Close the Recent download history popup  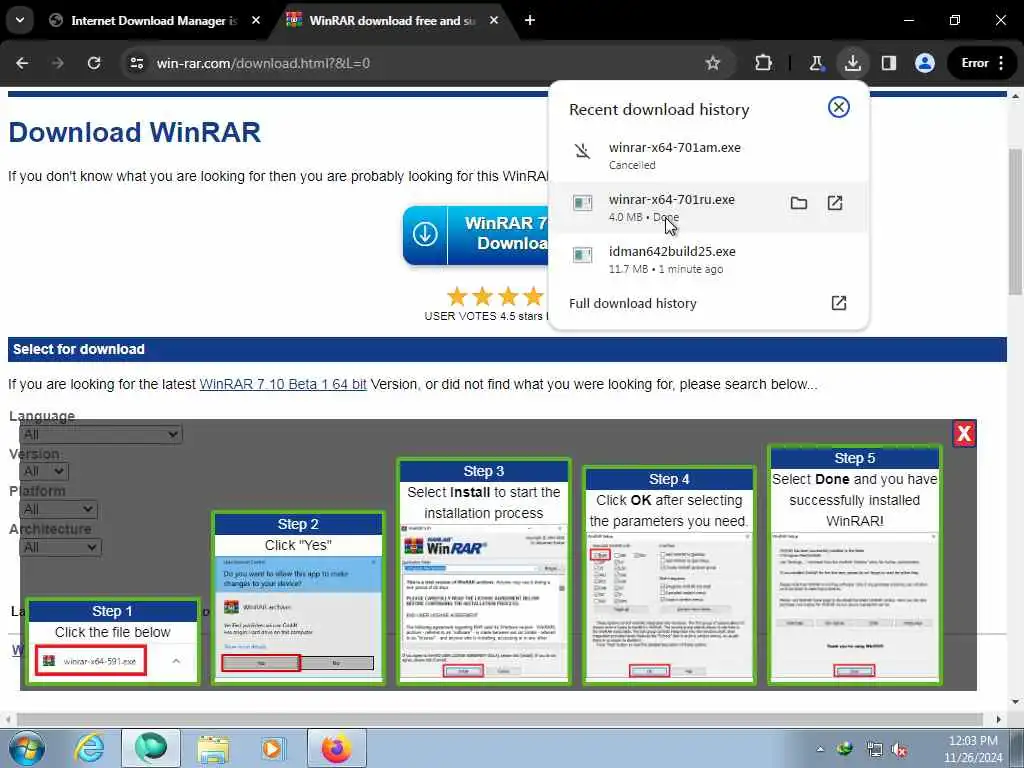(x=839, y=107)
